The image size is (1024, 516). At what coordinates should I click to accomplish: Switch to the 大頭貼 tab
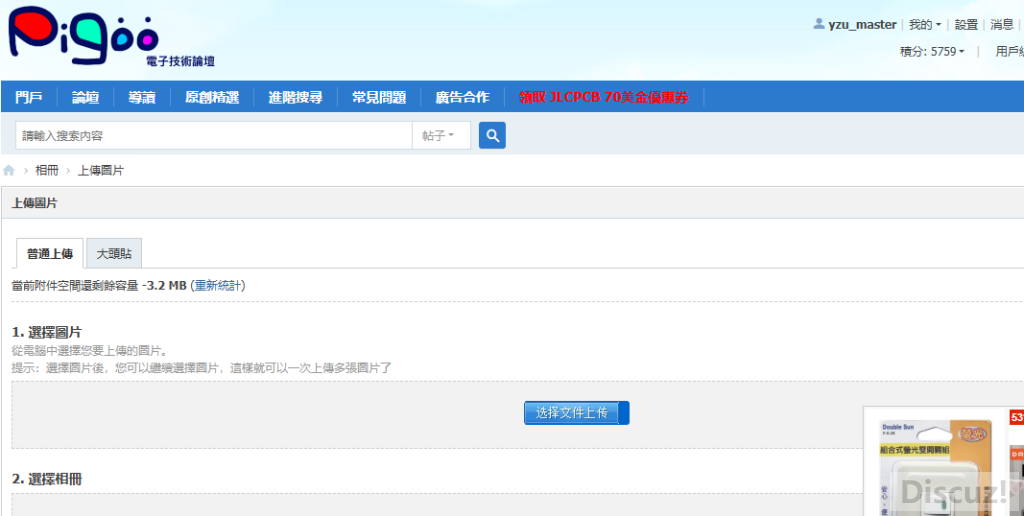point(114,254)
